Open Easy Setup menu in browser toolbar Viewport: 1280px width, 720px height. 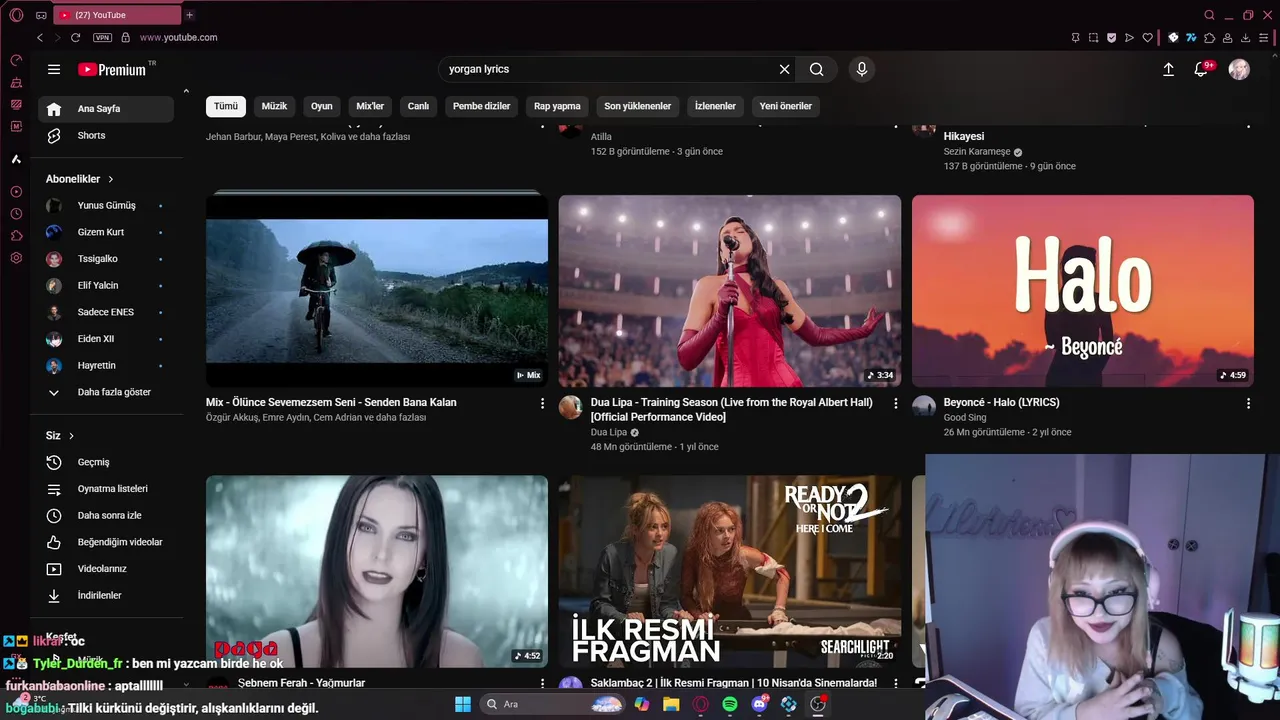[x=1264, y=37]
